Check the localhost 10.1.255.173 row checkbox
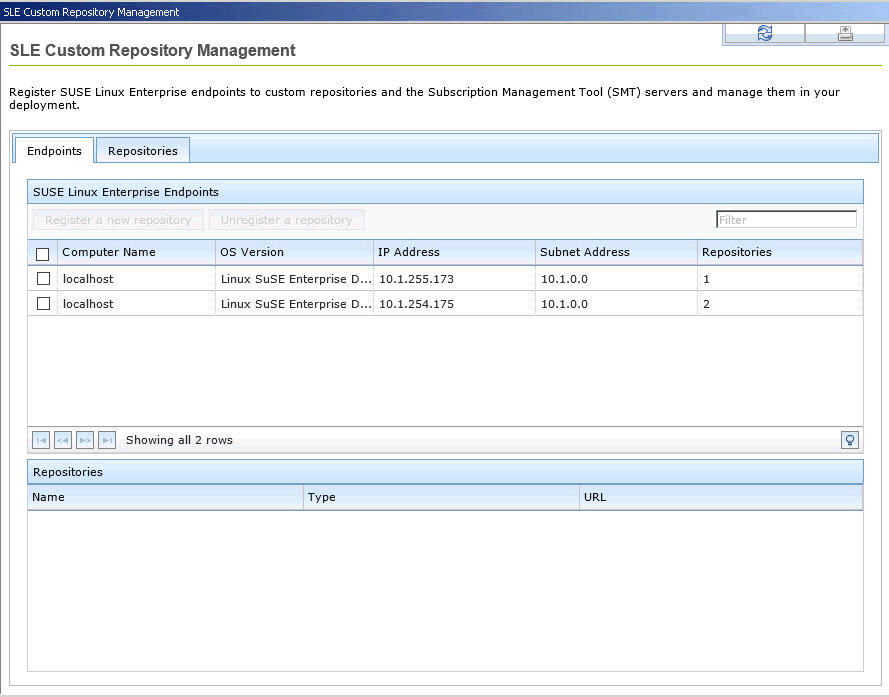This screenshot has height=697, width=889. (x=43, y=279)
